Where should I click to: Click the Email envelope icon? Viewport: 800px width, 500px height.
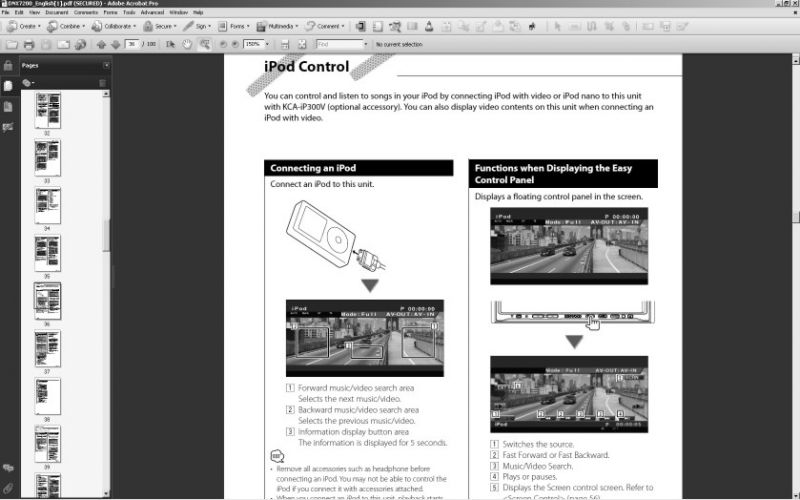(63, 44)
